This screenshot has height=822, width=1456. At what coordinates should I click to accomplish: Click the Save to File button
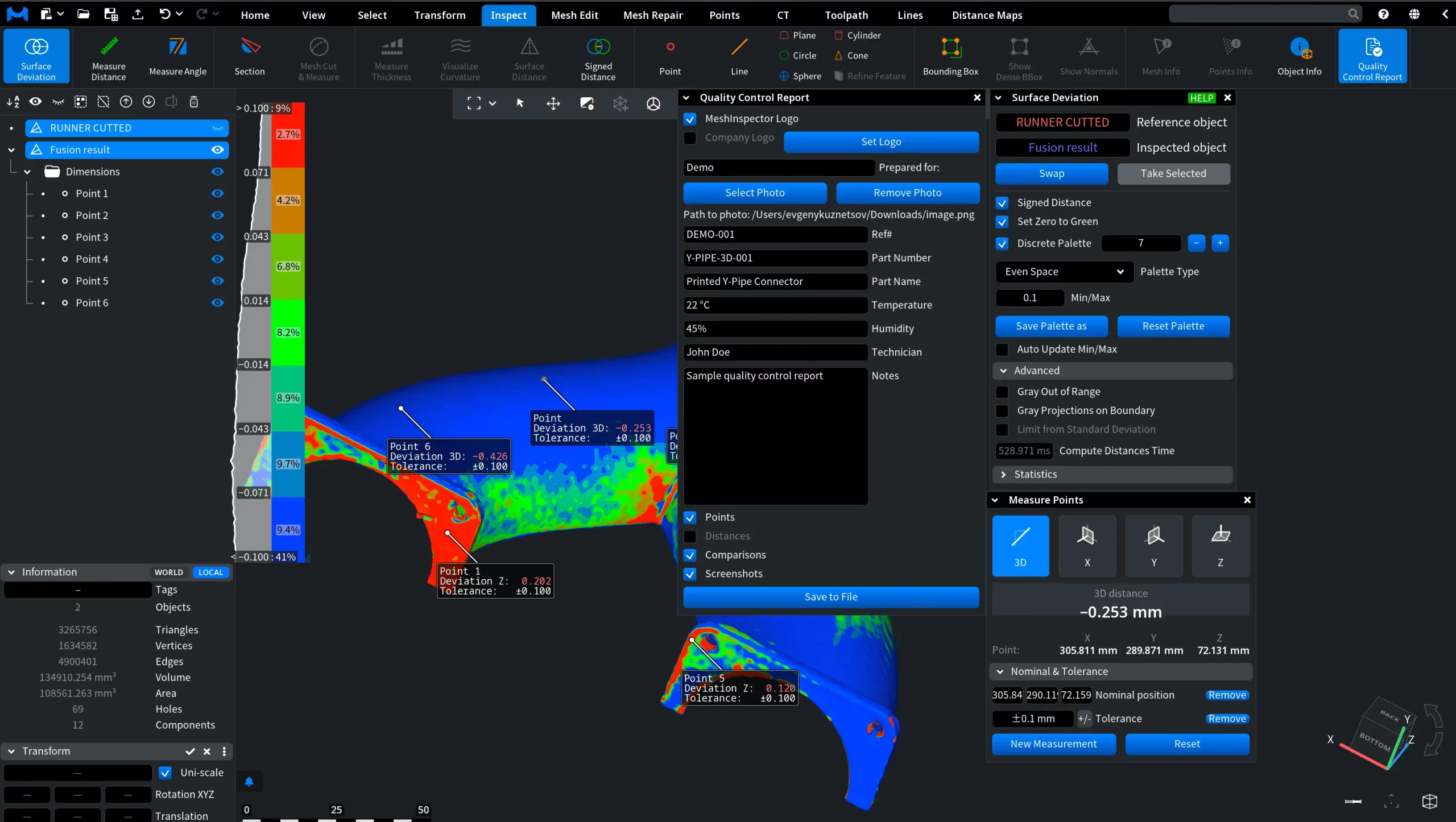[x=831, y=597]
